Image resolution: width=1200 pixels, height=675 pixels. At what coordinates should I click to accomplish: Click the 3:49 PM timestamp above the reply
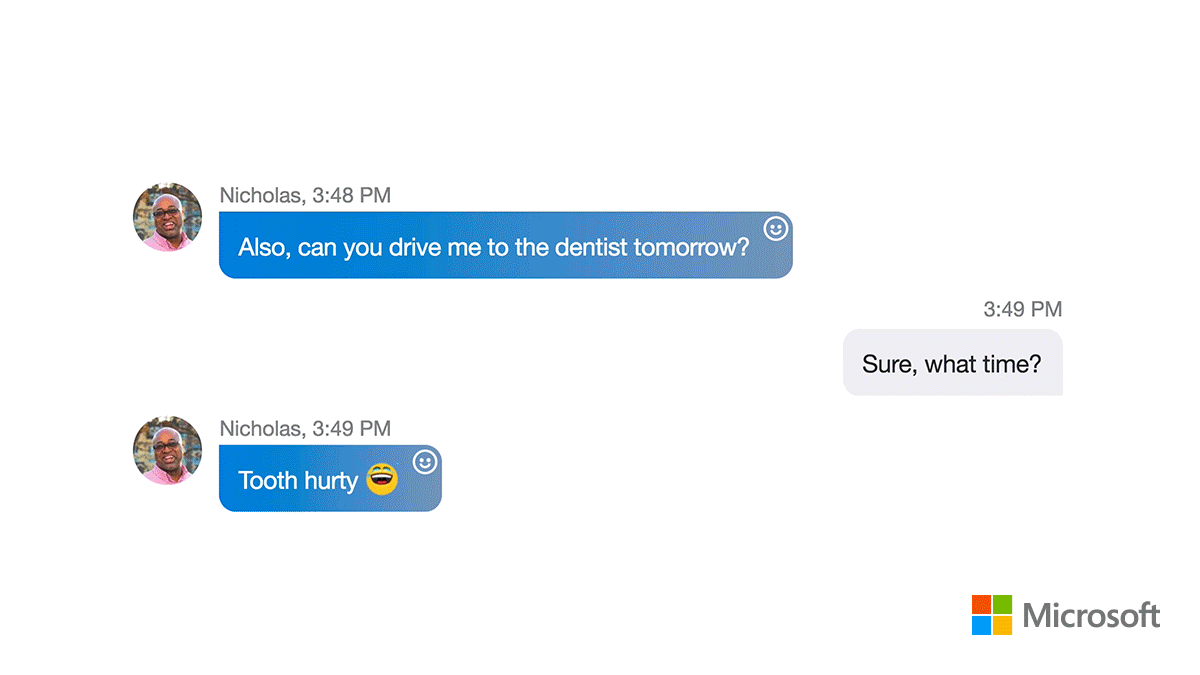point(1022,309)
